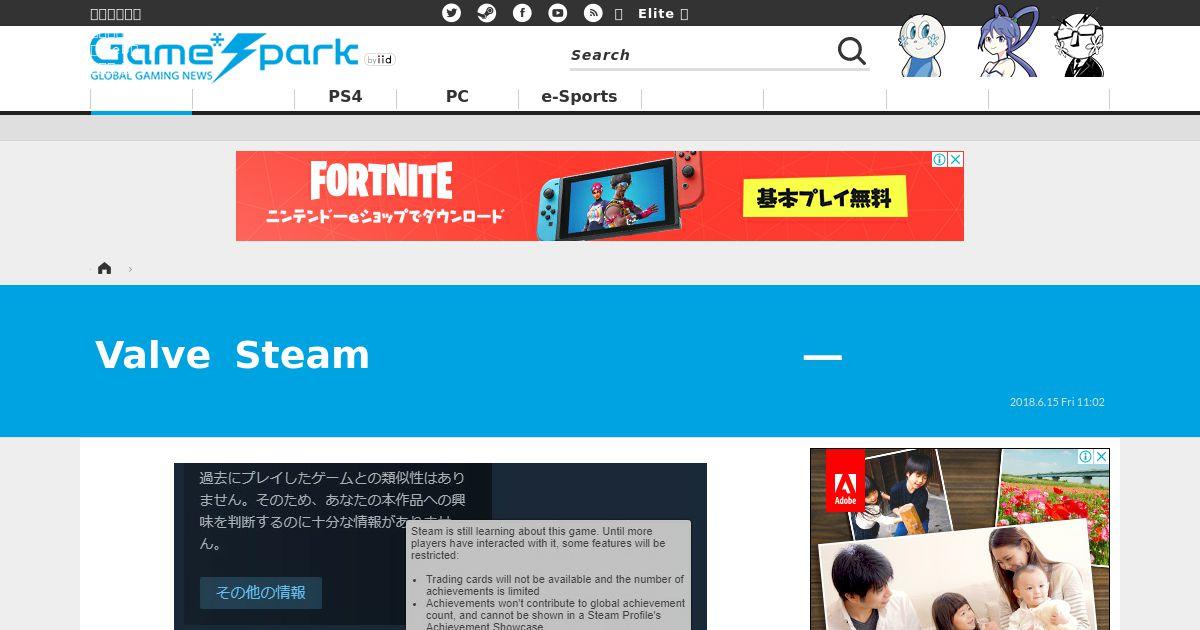This screenshot has height=630, width=1200.
Task: Click the iid byline badge
Action: point(380,60)
